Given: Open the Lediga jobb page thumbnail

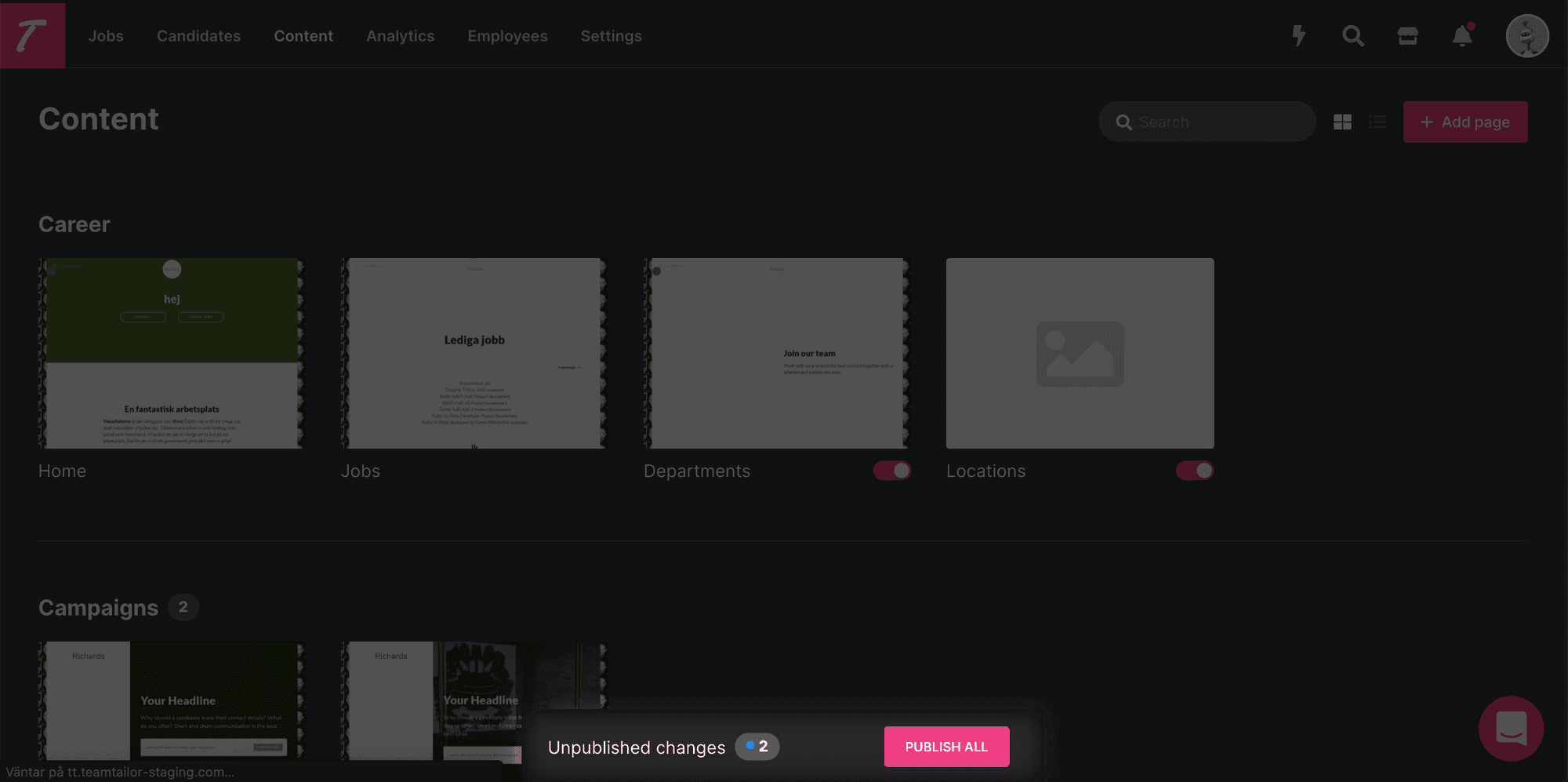Looking at the screenshot, I should [474, 353].
